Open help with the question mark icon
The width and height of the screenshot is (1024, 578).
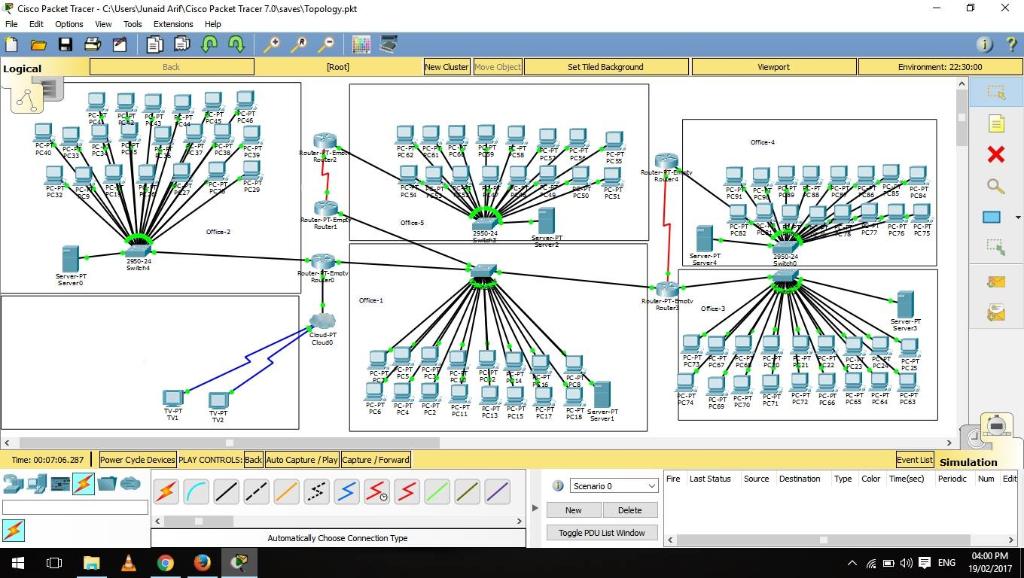pos(1011,44)
